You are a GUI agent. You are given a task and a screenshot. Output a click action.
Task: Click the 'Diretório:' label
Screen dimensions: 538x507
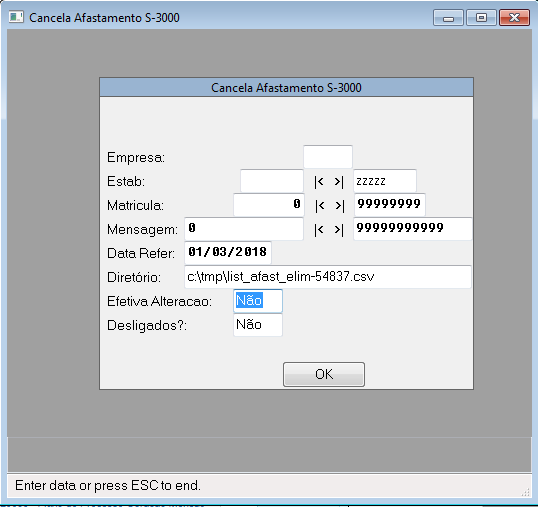(x=134, y=277)
